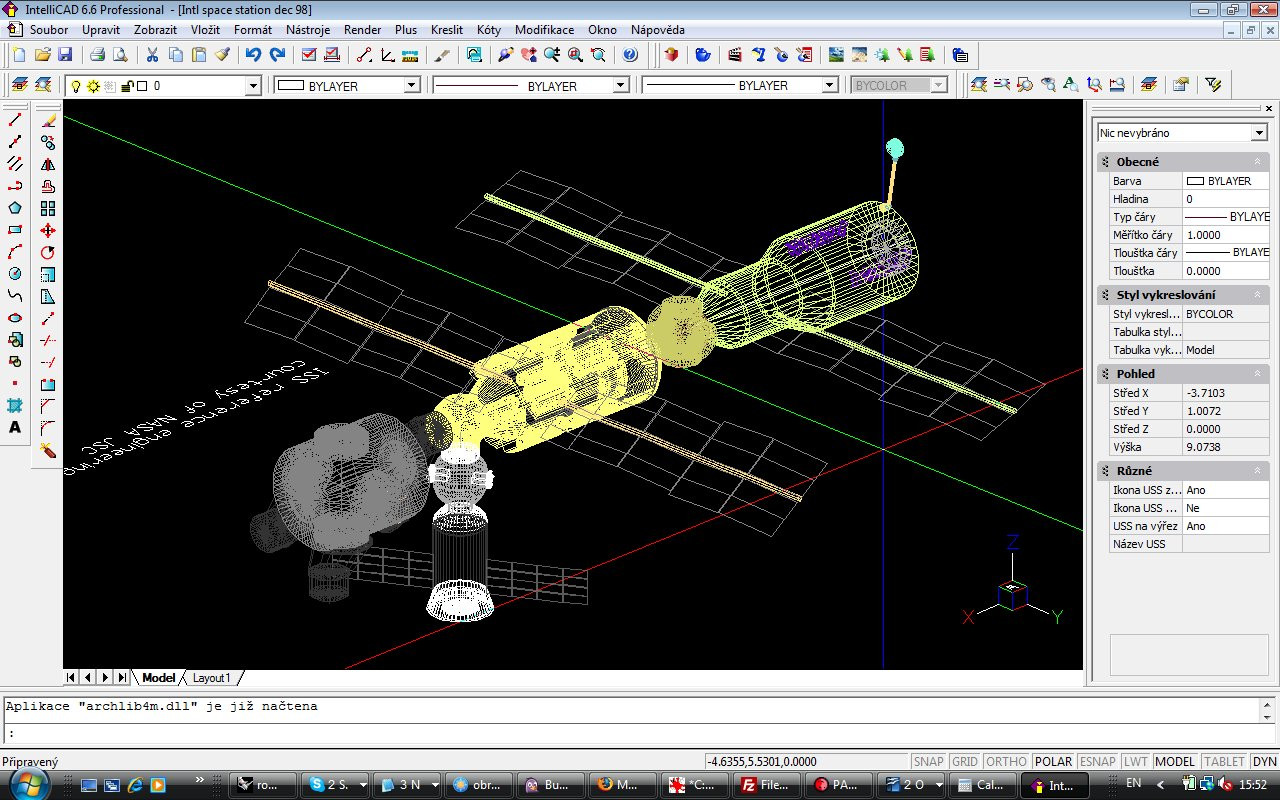
Task: Click the POLAR button in status bar
Action: coord(1053,762)
